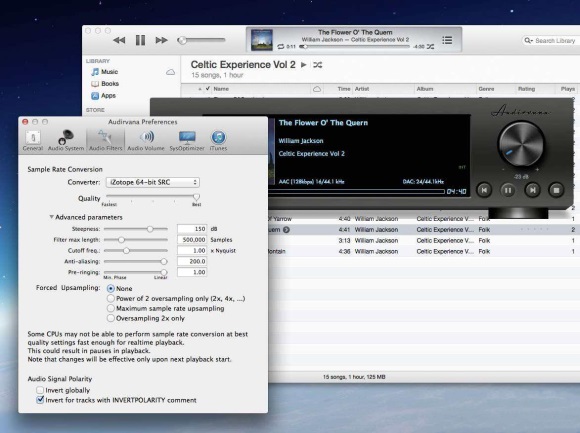Screen dimensions: 580x433
Task: Collapse the Advanced parameters disclosure triangle
Action: (51, 217)
